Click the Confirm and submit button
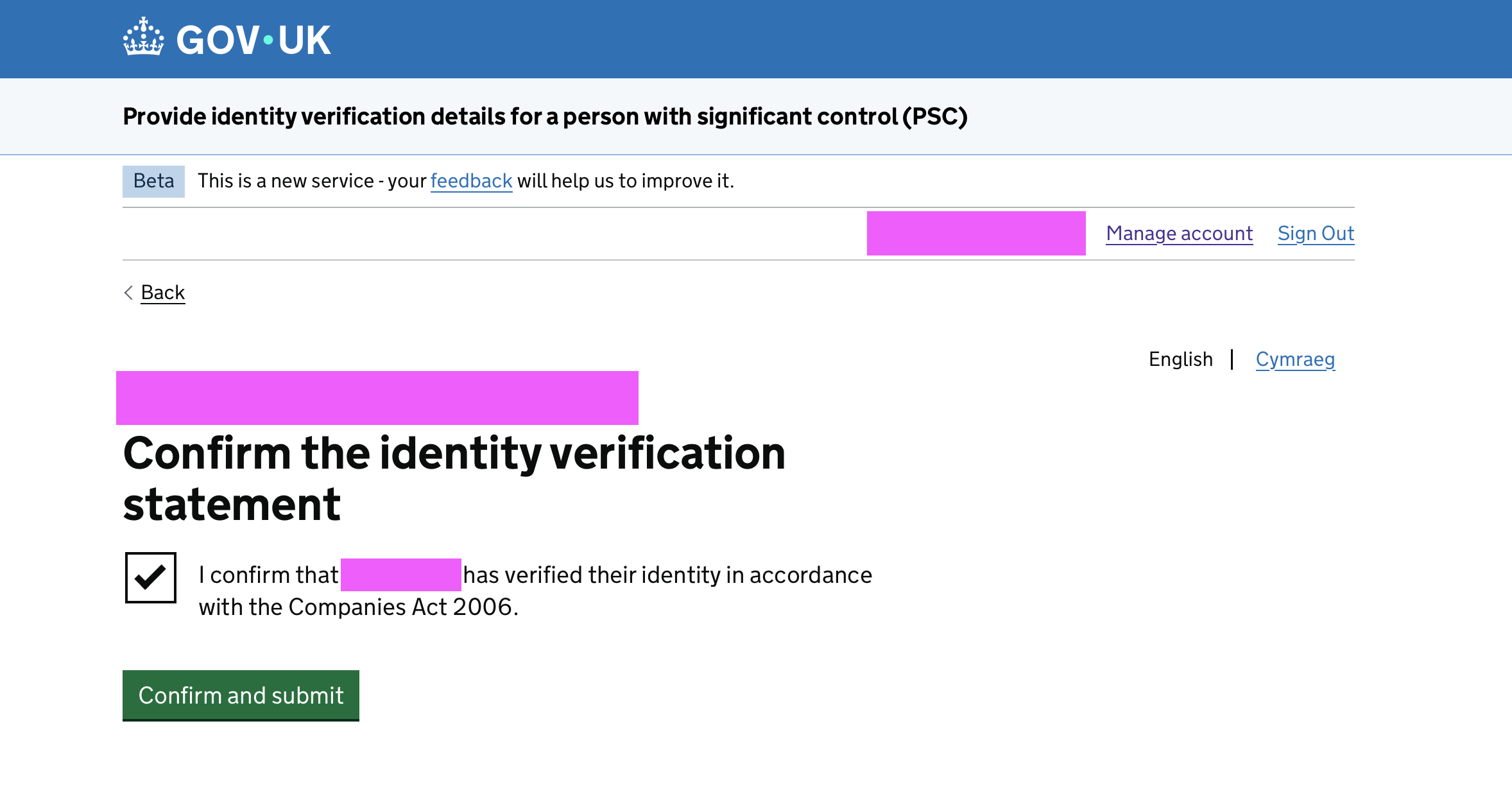The image size is (1512, 805). (x=241, y=696)
